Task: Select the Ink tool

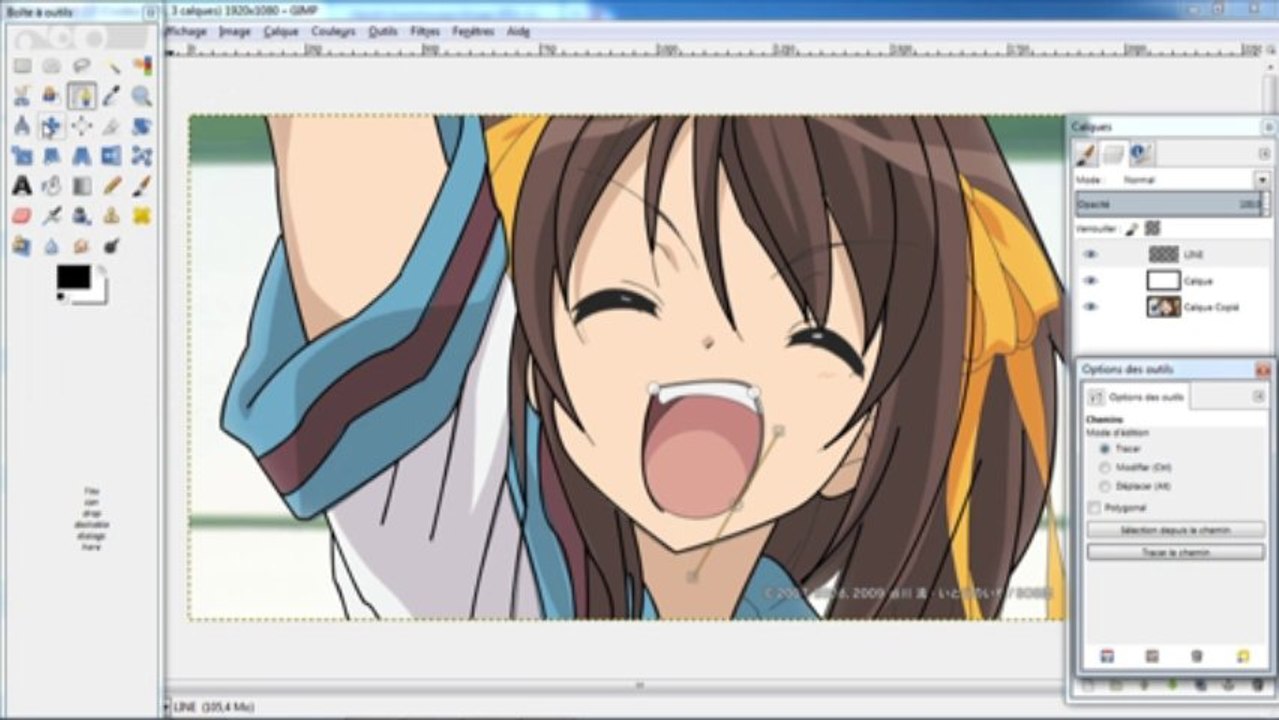Action: 82,216
